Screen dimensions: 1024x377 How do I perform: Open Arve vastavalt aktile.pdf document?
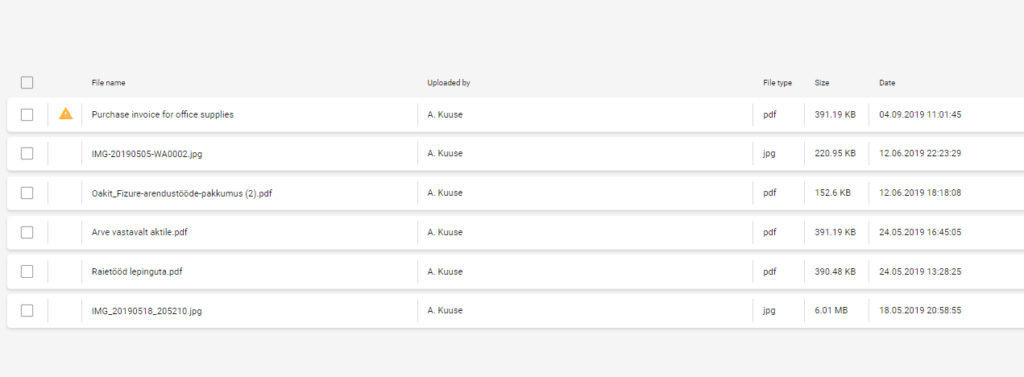point(140,232)
